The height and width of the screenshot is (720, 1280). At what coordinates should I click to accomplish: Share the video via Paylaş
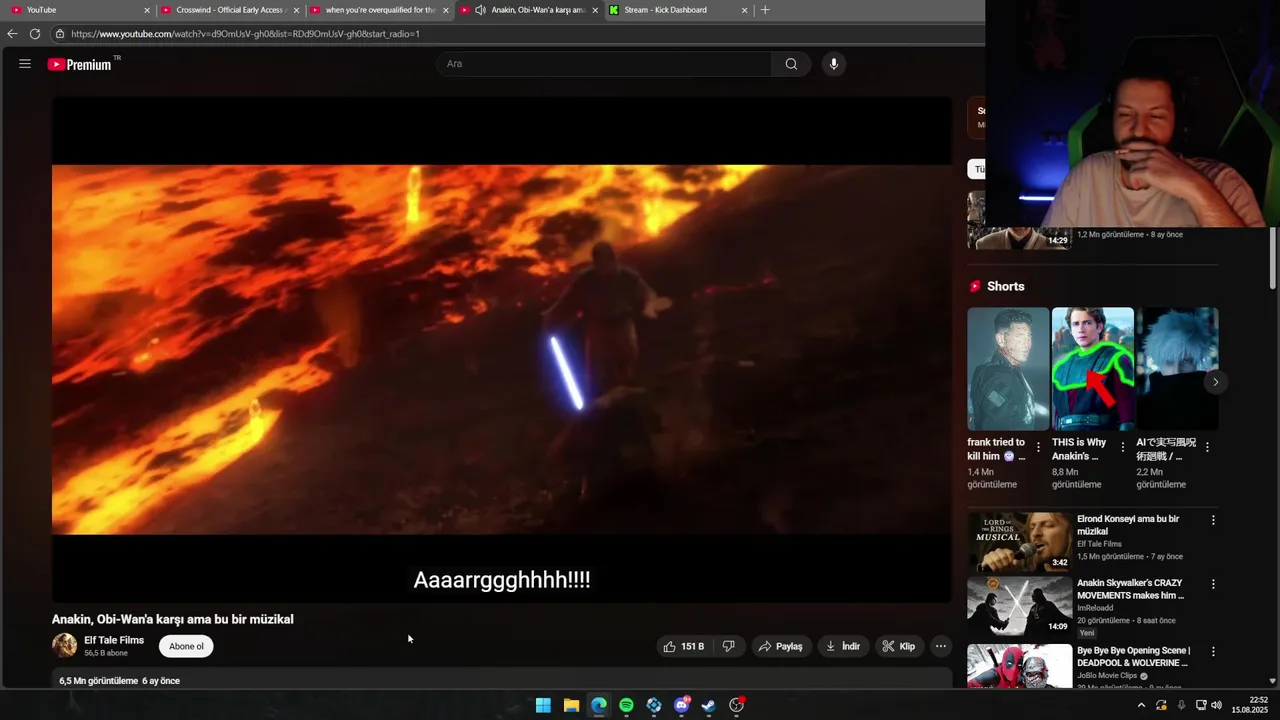[780, 647]
